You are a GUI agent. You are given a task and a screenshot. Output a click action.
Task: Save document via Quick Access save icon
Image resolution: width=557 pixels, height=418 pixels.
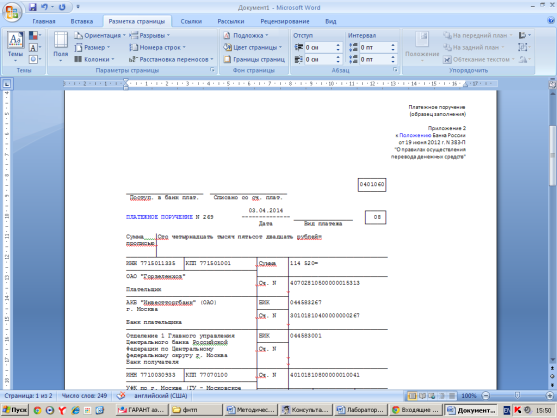[33, 7]
